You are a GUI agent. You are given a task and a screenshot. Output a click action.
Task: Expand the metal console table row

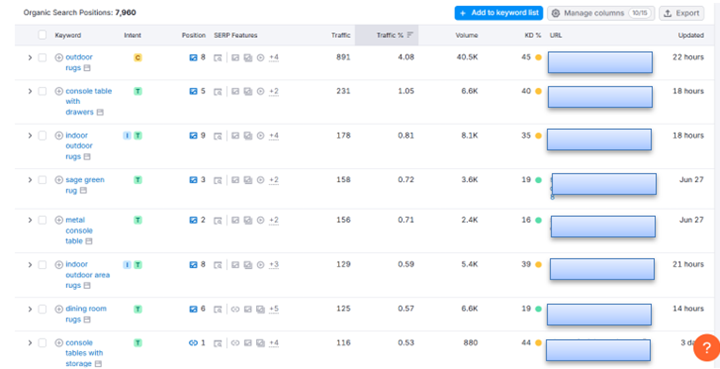(x=30, y=220)
